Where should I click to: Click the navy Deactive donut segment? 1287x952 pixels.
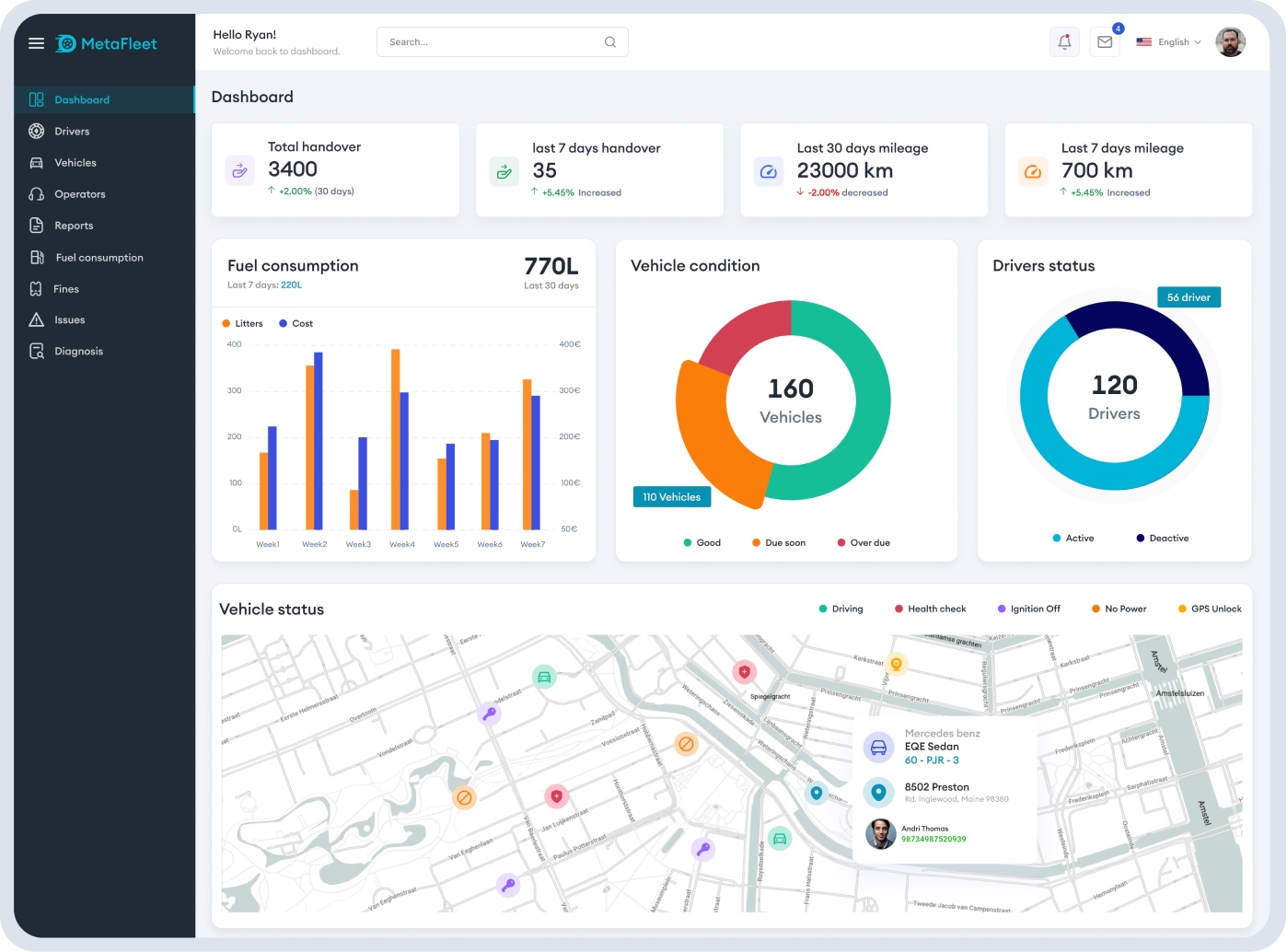tap(1162, 339)
